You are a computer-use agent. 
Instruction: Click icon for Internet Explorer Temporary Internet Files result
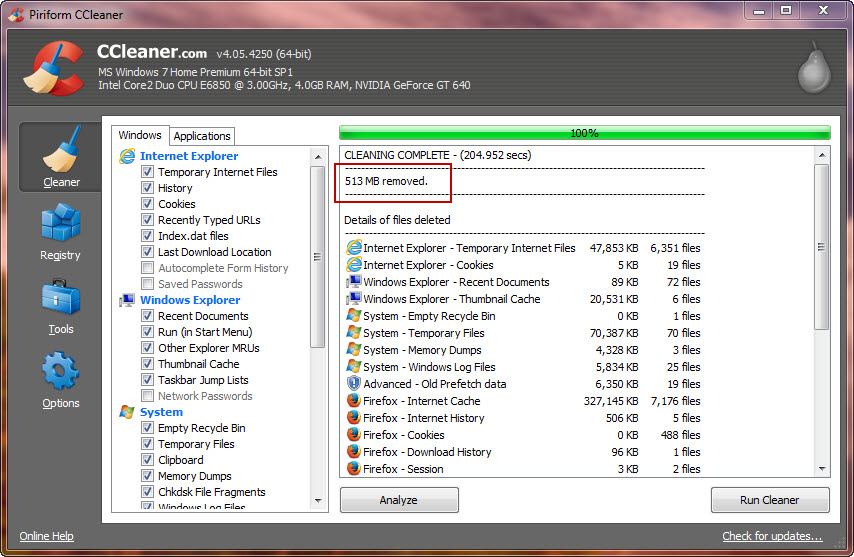click(x=354, y=248)
